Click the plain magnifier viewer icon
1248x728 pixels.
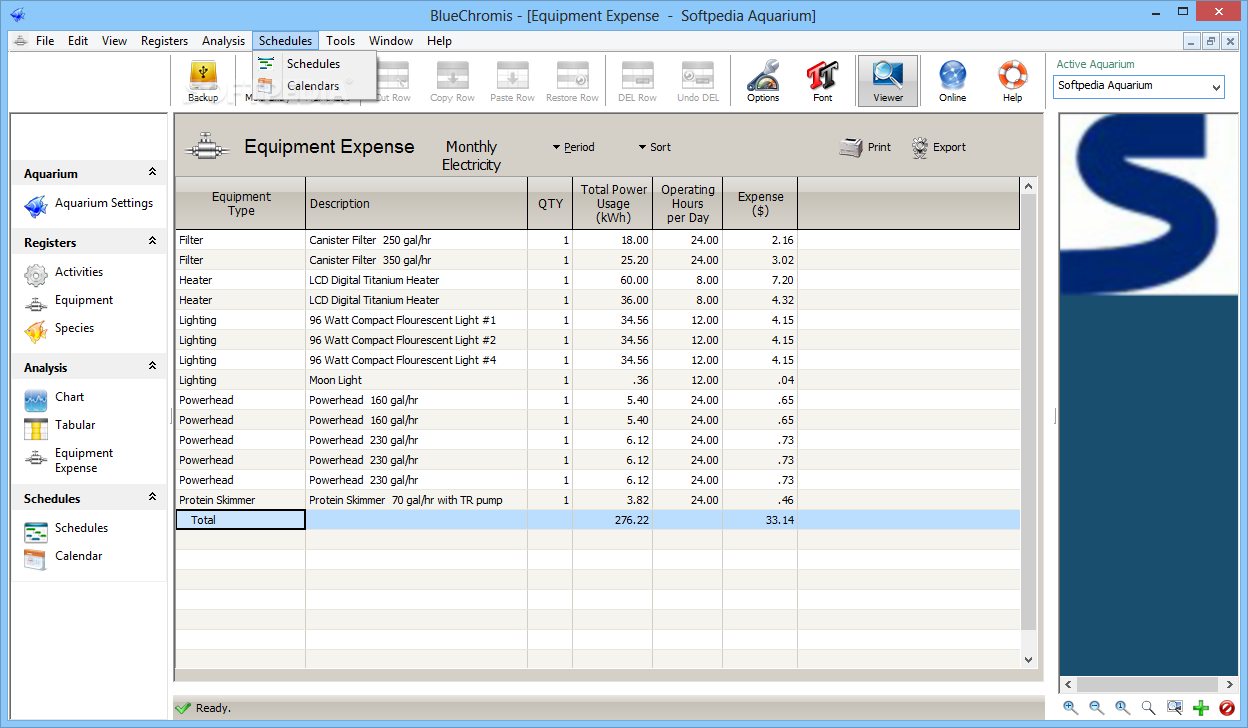point(1149,708)
